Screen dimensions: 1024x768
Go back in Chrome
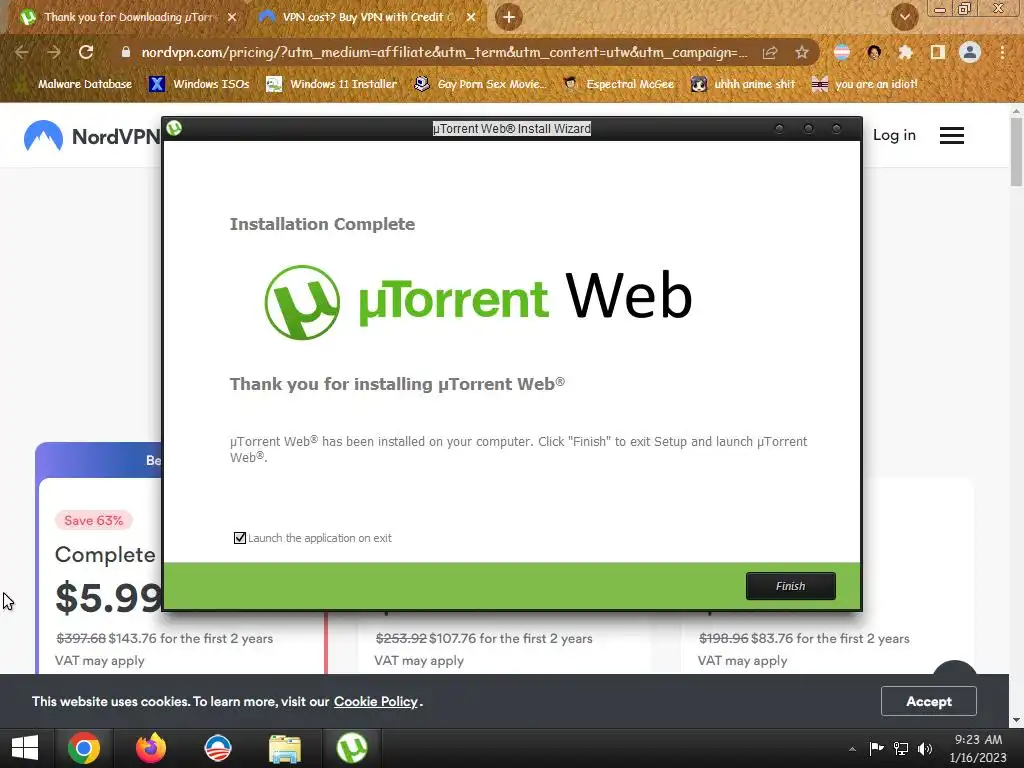coord(22,52)
